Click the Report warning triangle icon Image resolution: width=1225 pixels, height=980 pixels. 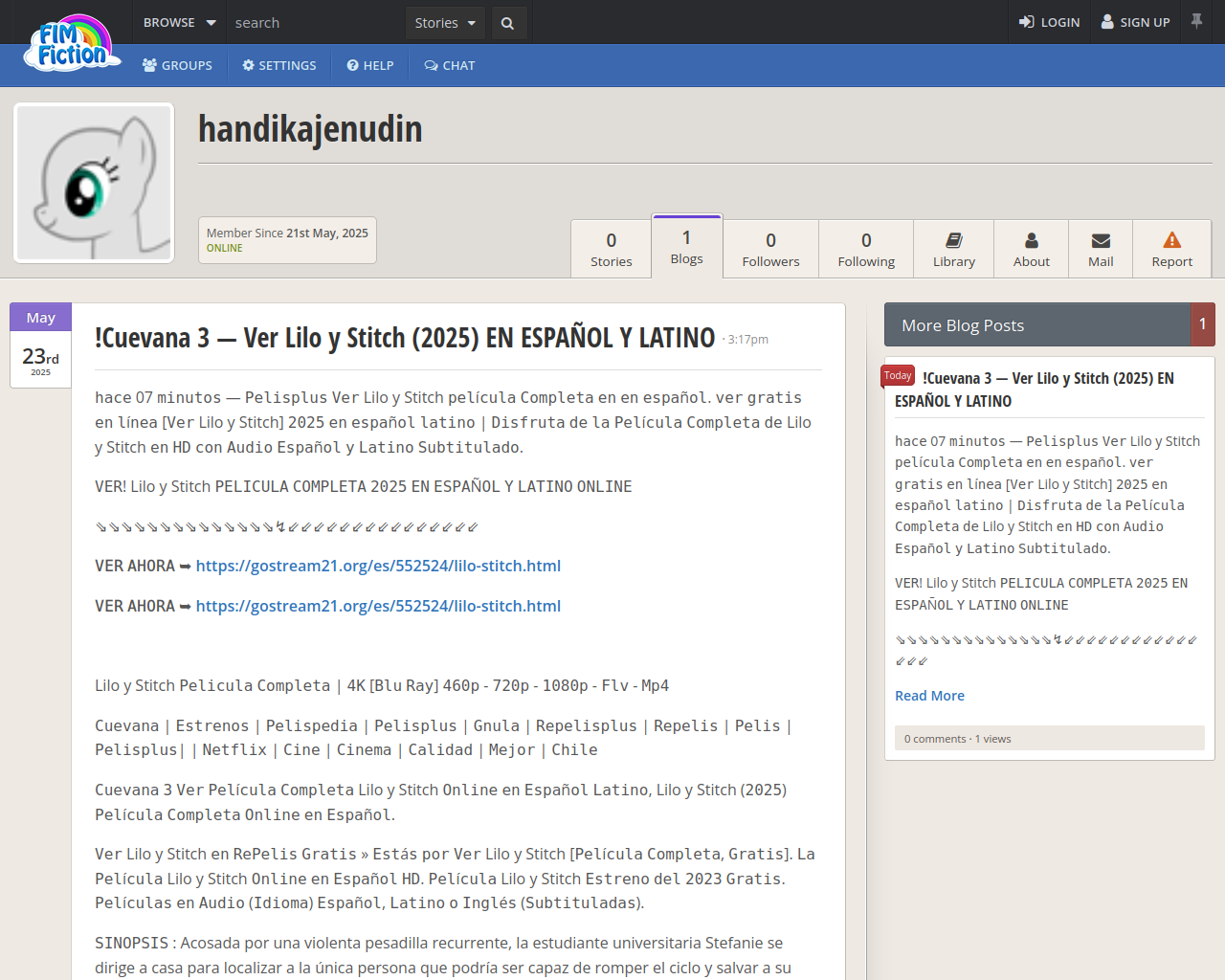tap(1172, 240)
